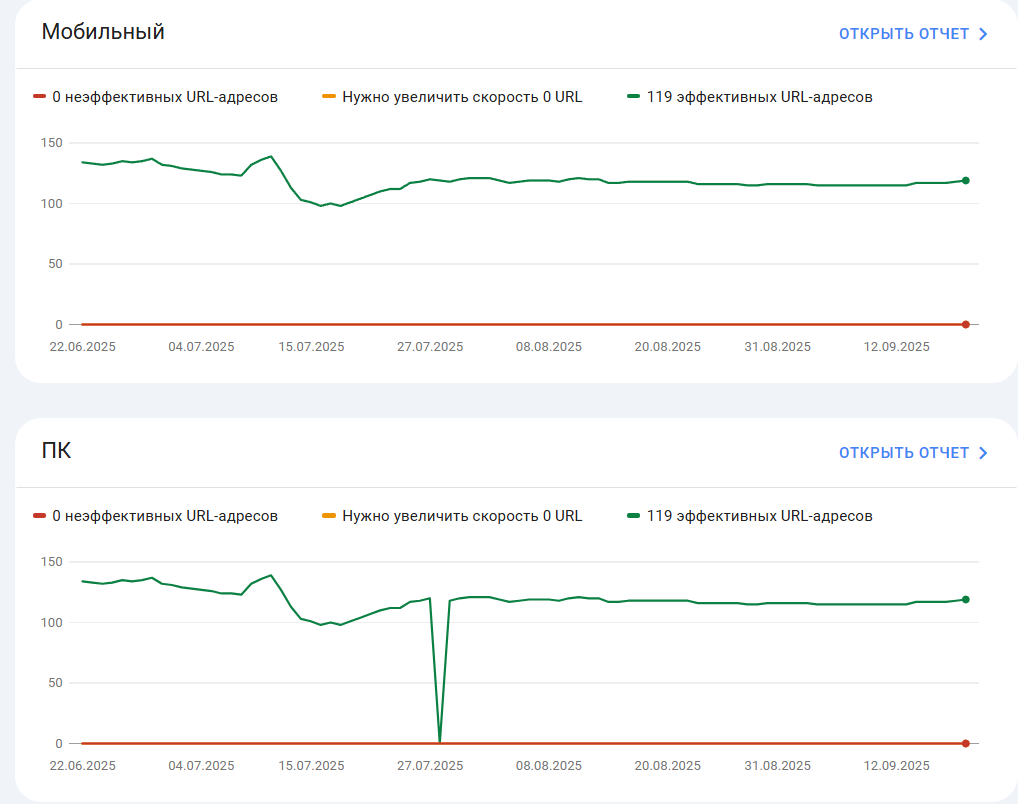The width and height of the screenshot is (1018, 804).
Task: Click the chevron arrow in Мобильный header
Action: pos(983,34)
